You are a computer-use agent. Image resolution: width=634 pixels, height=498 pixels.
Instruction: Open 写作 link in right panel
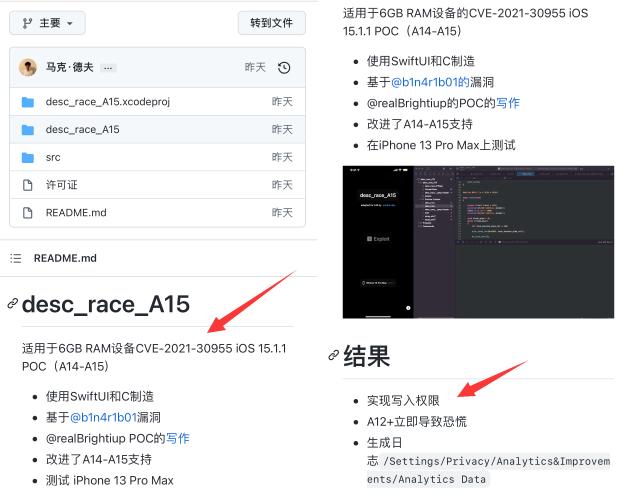click(508, 103)
